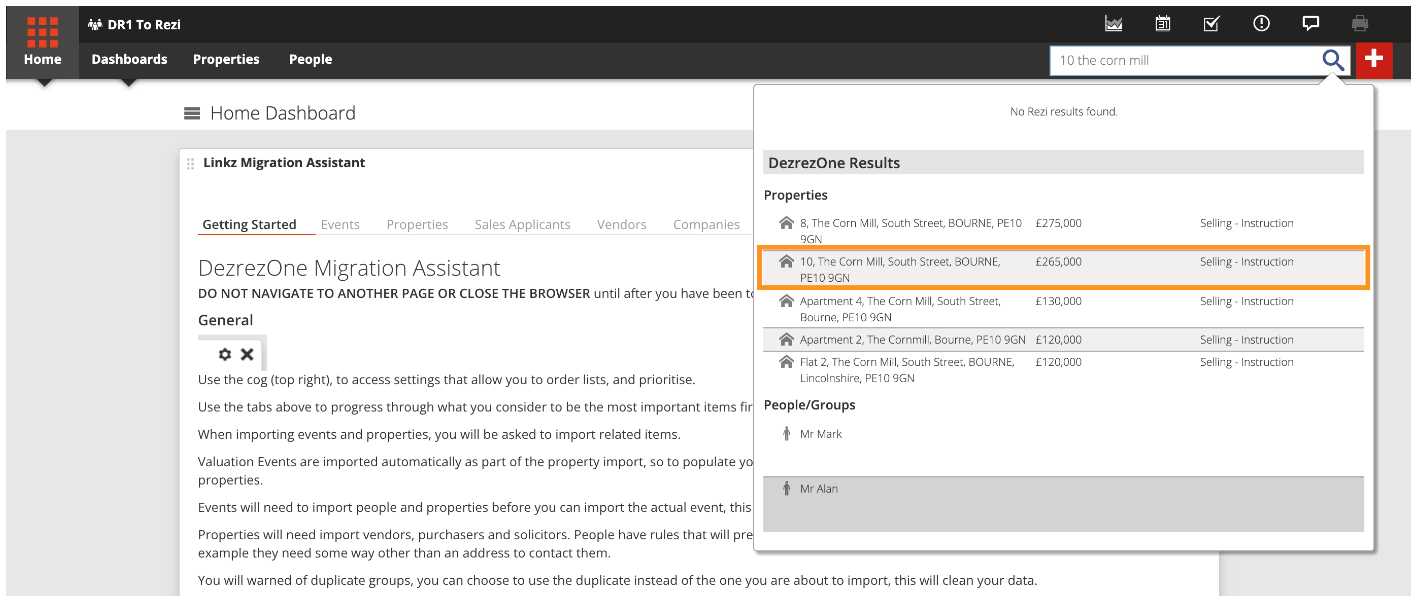The height and width of the screenshot is (598, 1414).
Task: Open the tasks checkmark icon in header
Action: 1211,24
